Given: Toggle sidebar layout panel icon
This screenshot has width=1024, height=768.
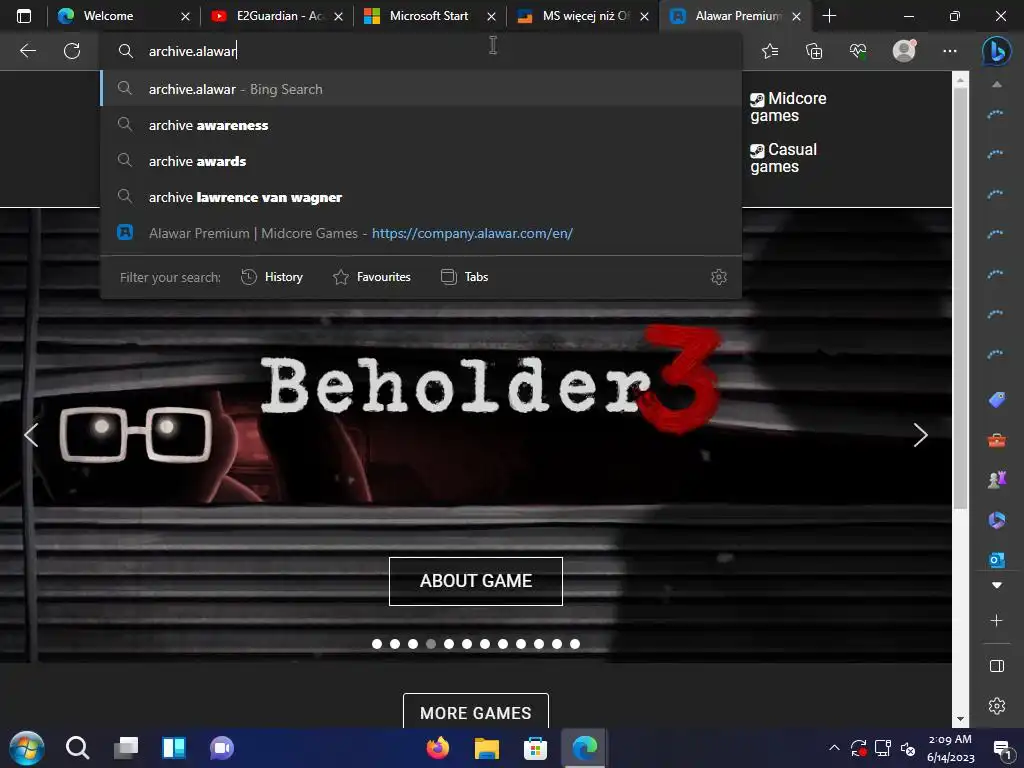Looking at the screenshot, I should pyautogui.click(x=997, y=666).
